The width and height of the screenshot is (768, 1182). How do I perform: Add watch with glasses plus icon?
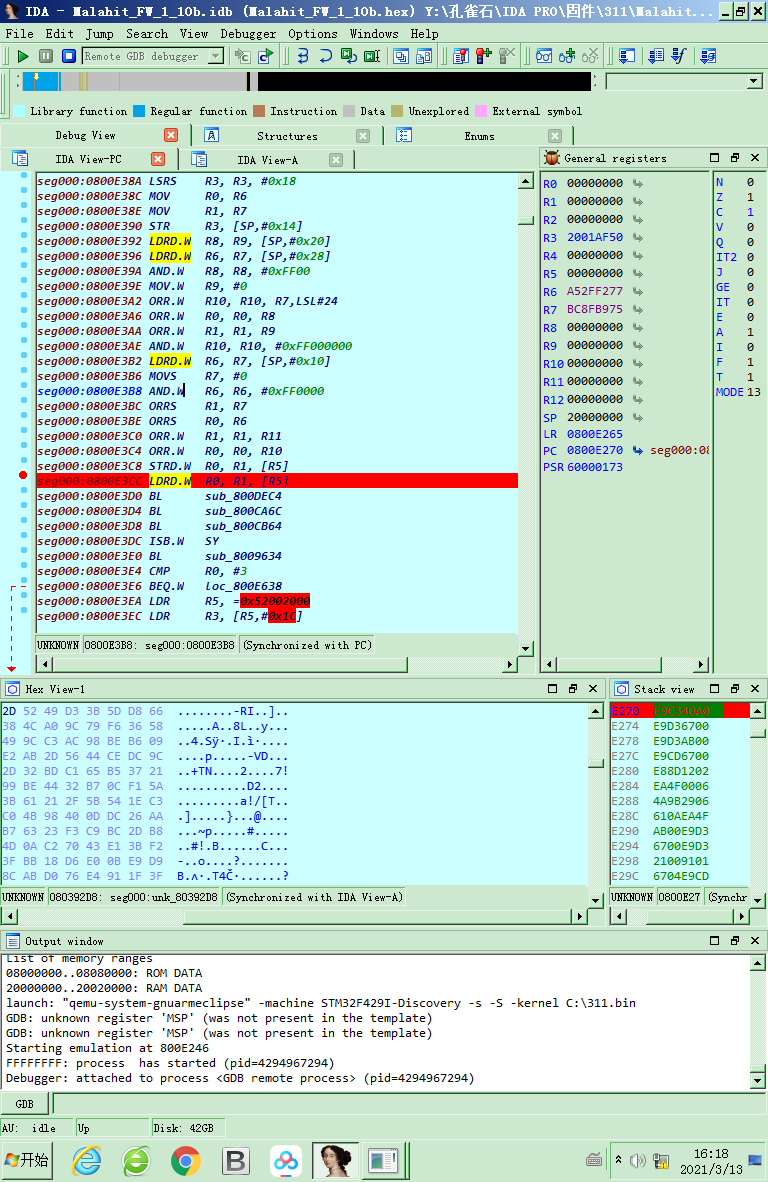567,57
